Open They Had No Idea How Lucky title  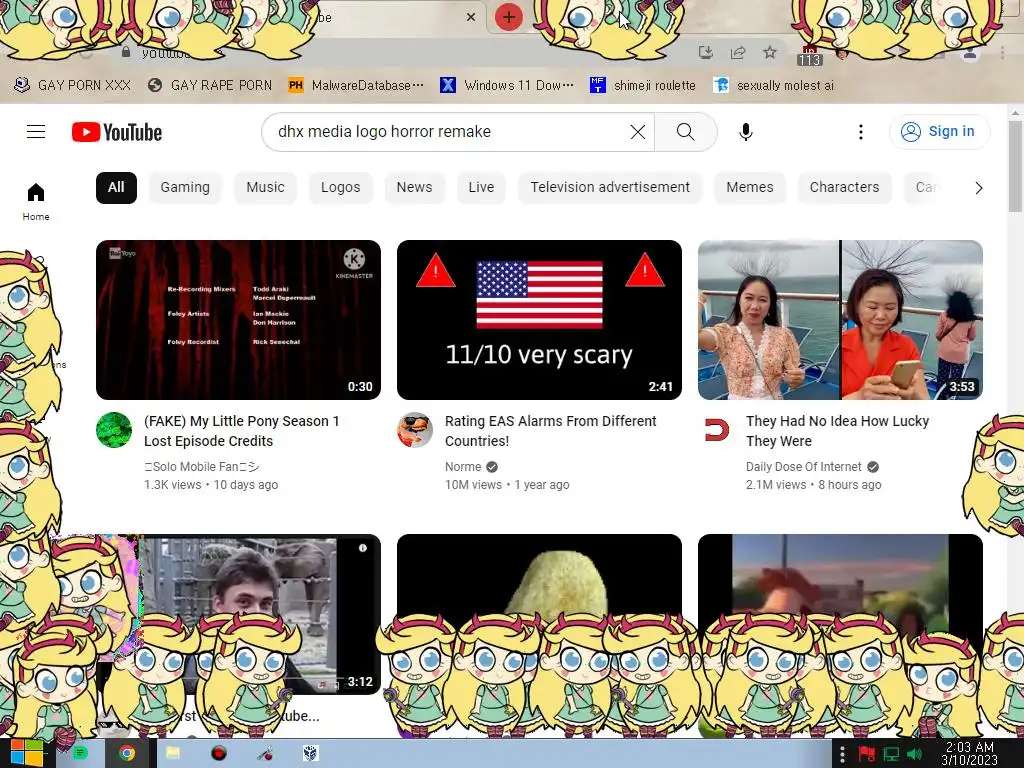tap(837, 431)
